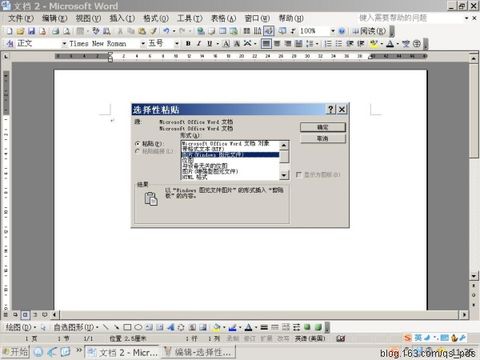Open the 100% zoom dropdown
Viewport: 480px width, 360px height.
[332, 31]
